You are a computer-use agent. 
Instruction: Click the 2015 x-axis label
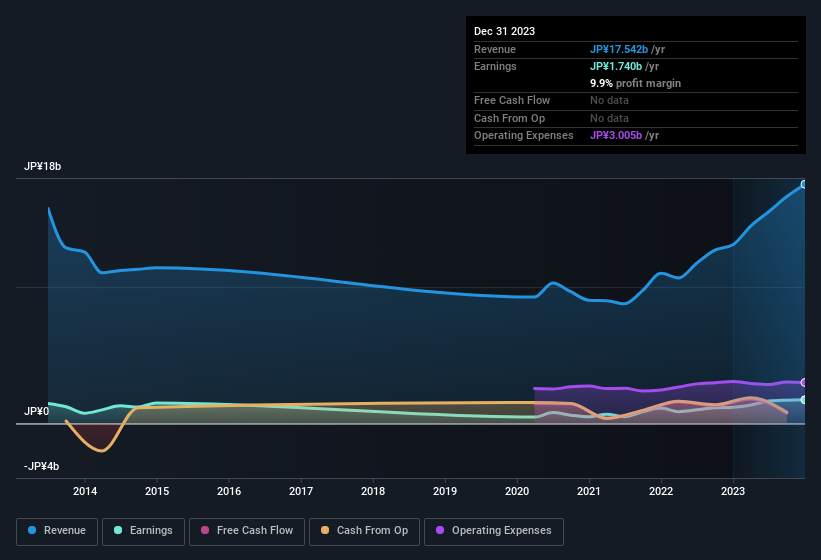(x=157, y=491)
